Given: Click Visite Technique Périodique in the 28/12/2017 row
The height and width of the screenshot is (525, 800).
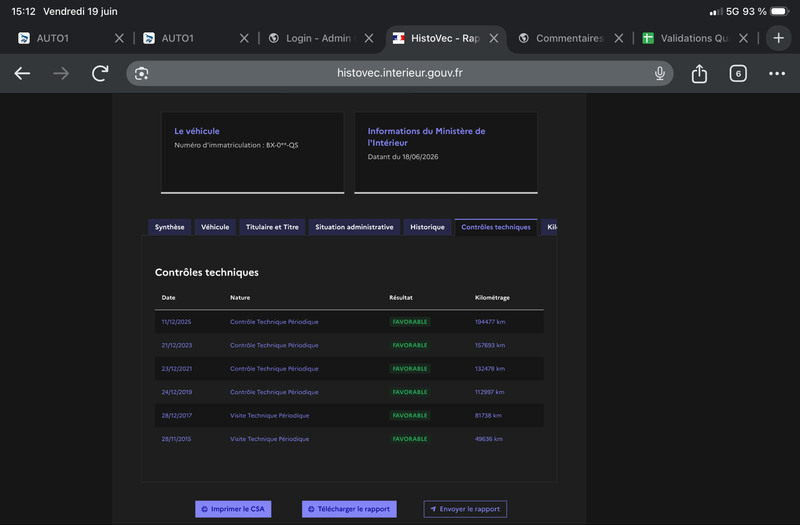Looking at the screenshot, I should click(x=269, y=416).
